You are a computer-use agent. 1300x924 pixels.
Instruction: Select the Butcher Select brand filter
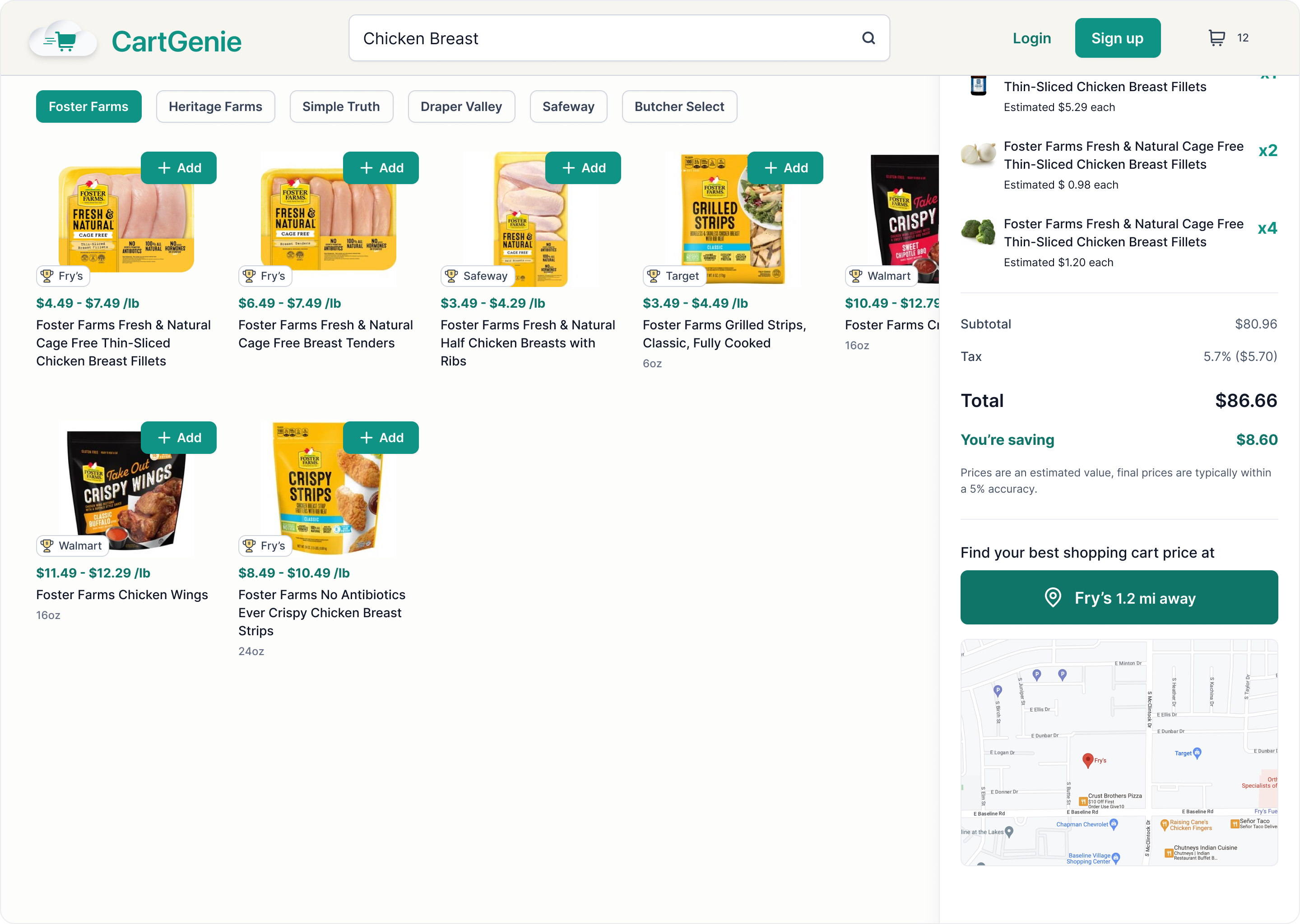click(x=679, y=106)
